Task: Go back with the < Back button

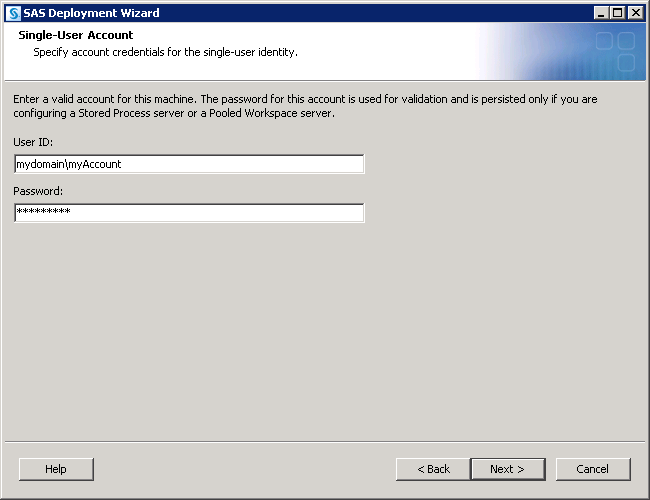Action: [x=433, y=469]
